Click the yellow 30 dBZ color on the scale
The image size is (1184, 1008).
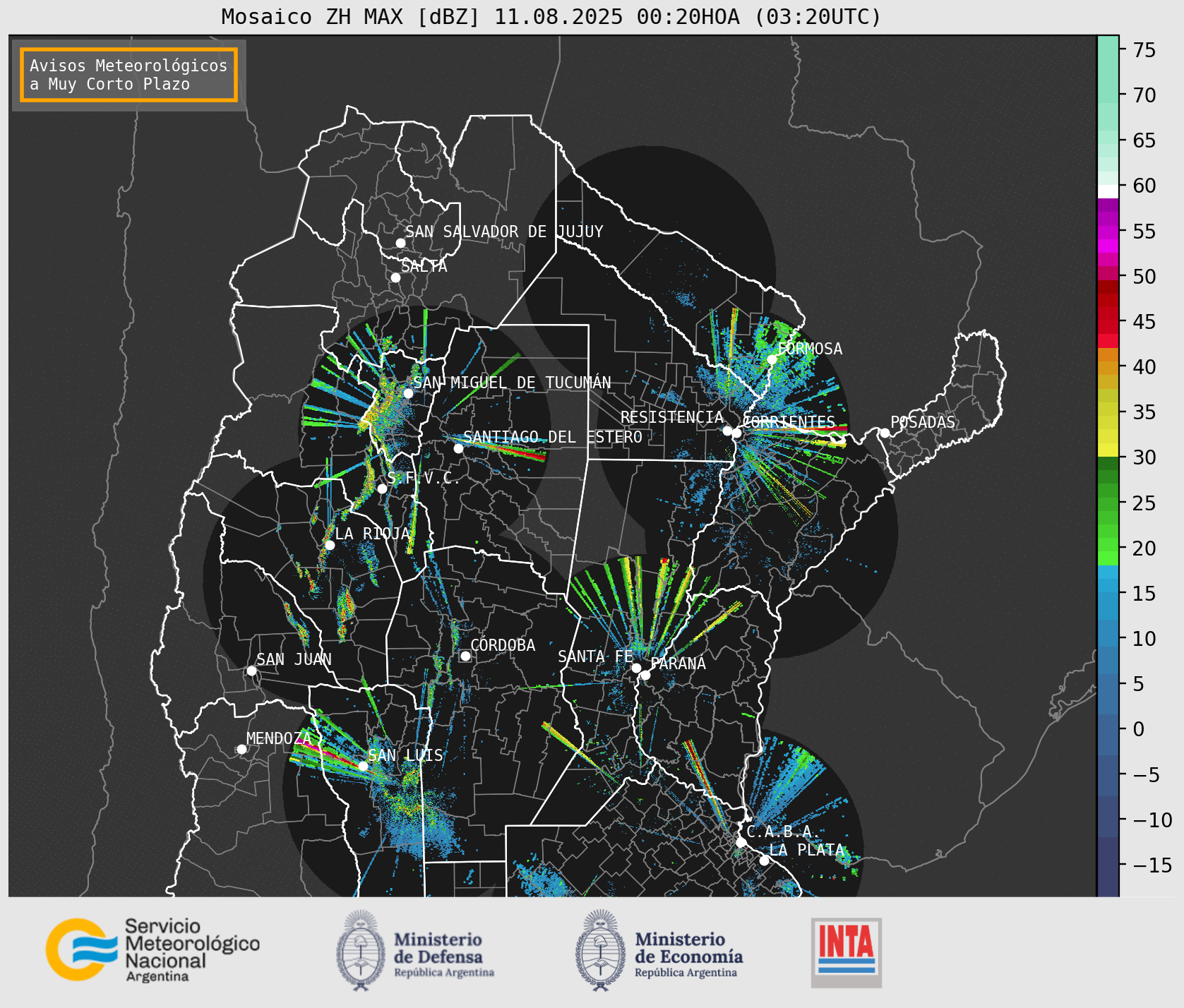point(1108,450)
